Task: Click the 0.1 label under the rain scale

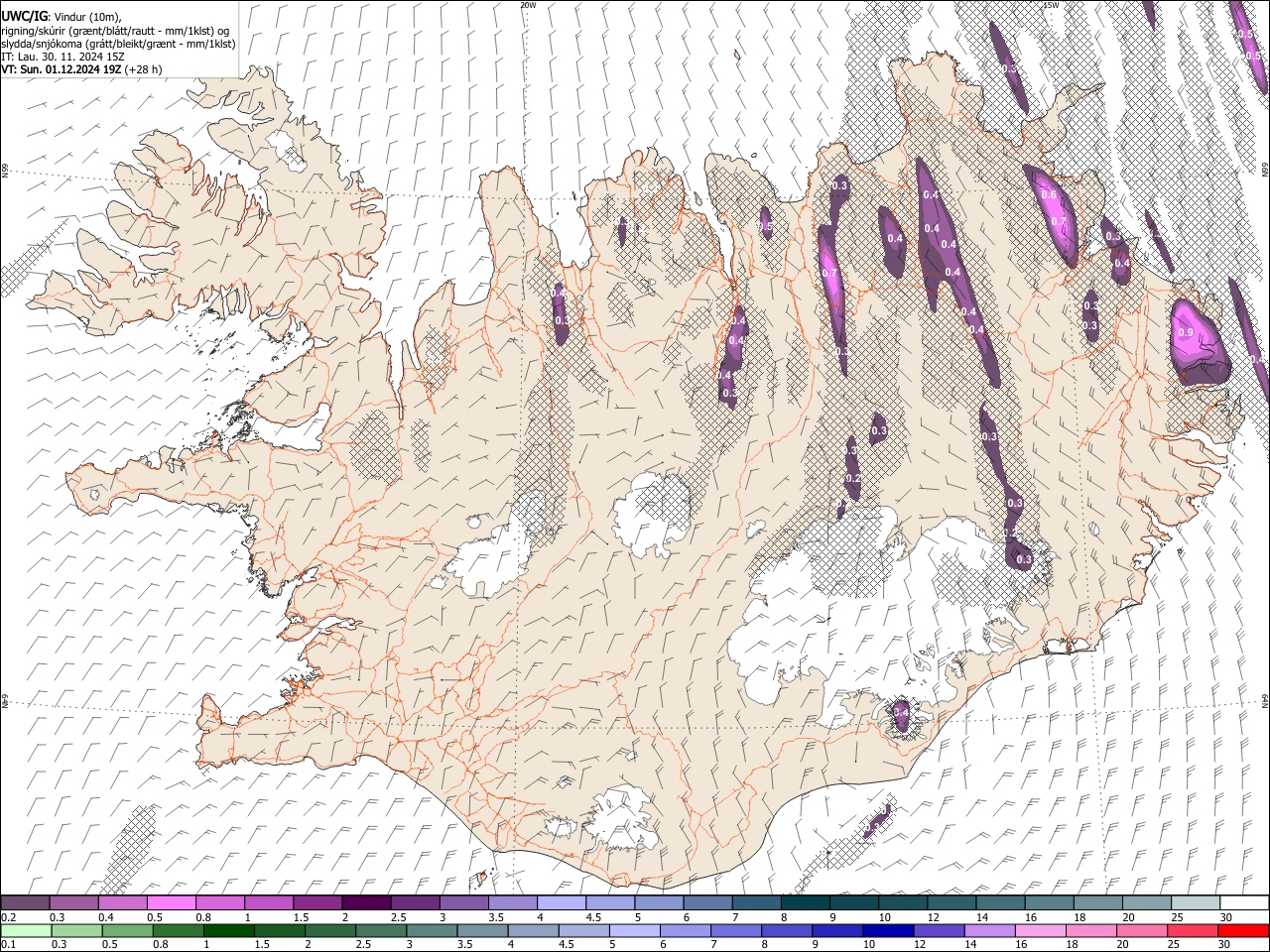Action: [x=7, y=944]
